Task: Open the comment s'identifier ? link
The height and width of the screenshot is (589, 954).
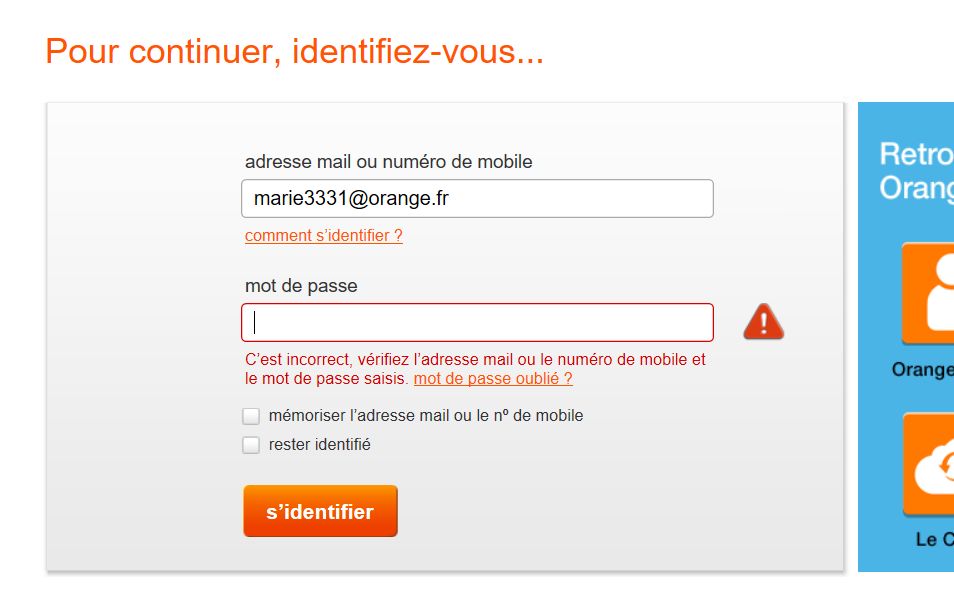Action: [324, 236]
